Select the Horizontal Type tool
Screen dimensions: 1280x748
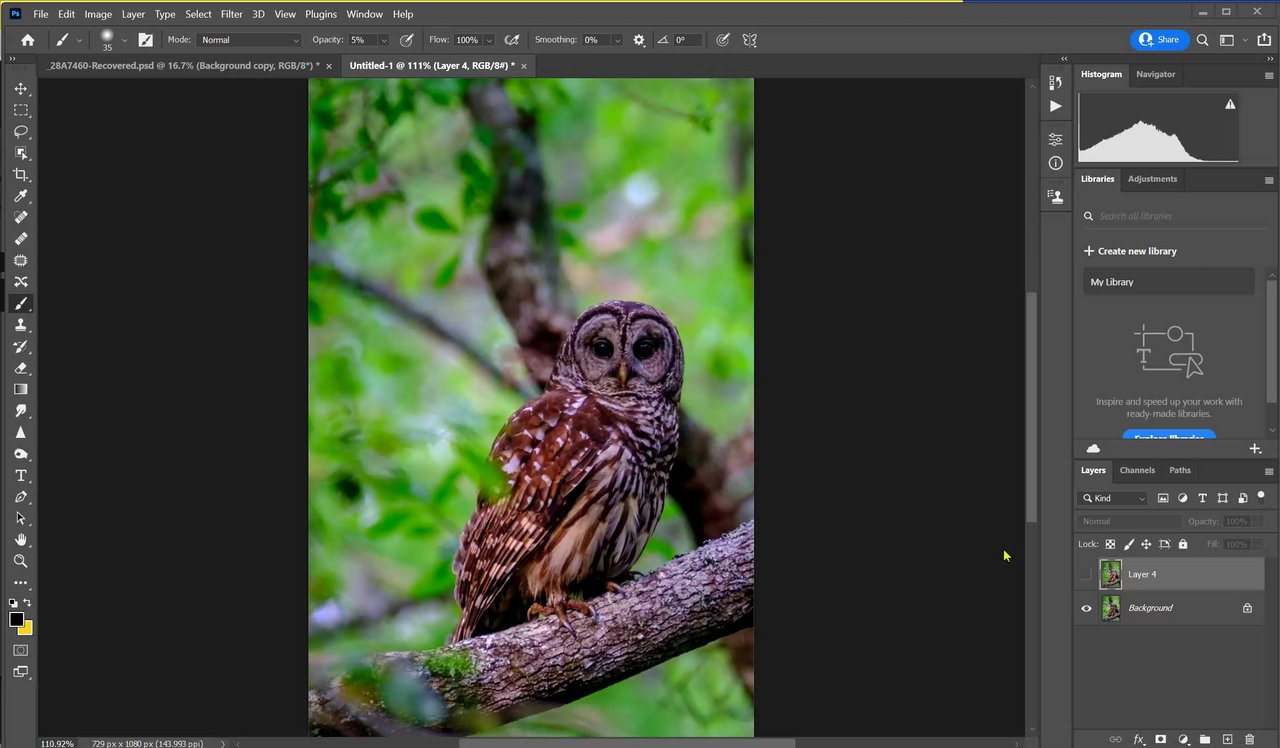(x=20, y=476)
